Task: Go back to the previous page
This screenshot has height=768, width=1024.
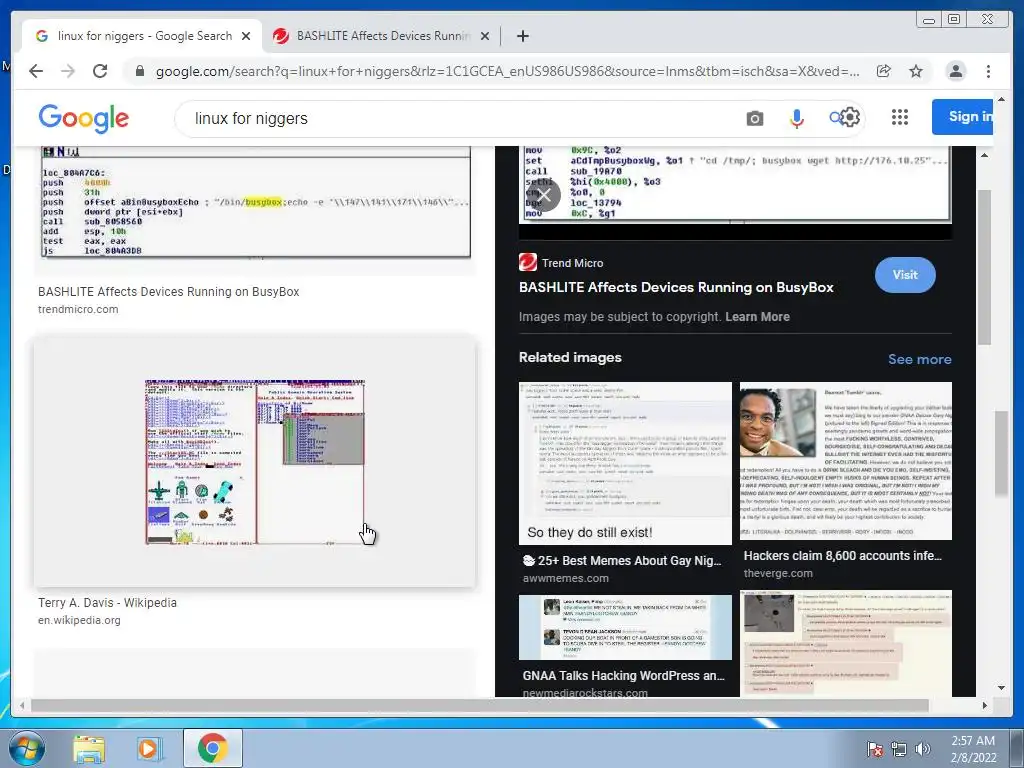Action: 36,71
